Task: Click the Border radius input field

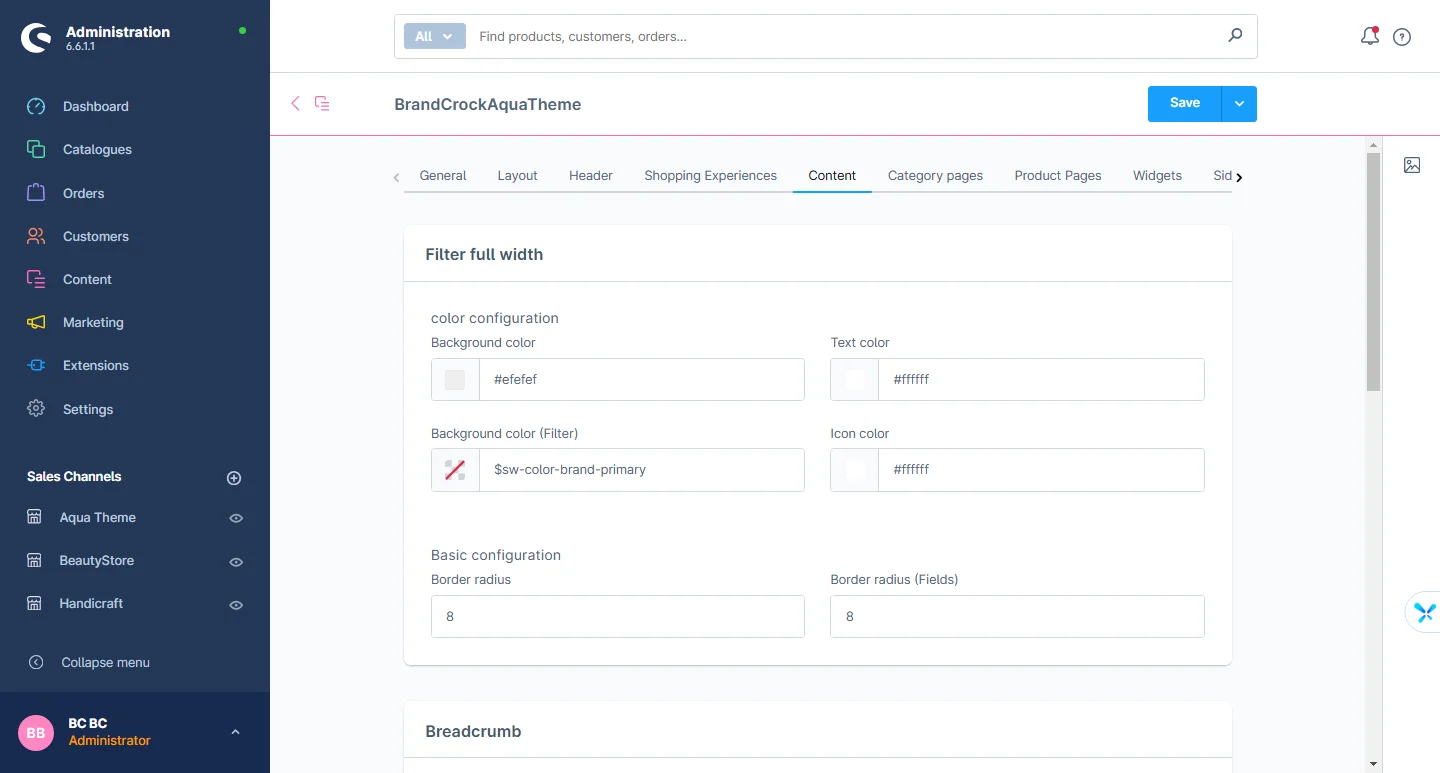Action: [x=617, y=616]
